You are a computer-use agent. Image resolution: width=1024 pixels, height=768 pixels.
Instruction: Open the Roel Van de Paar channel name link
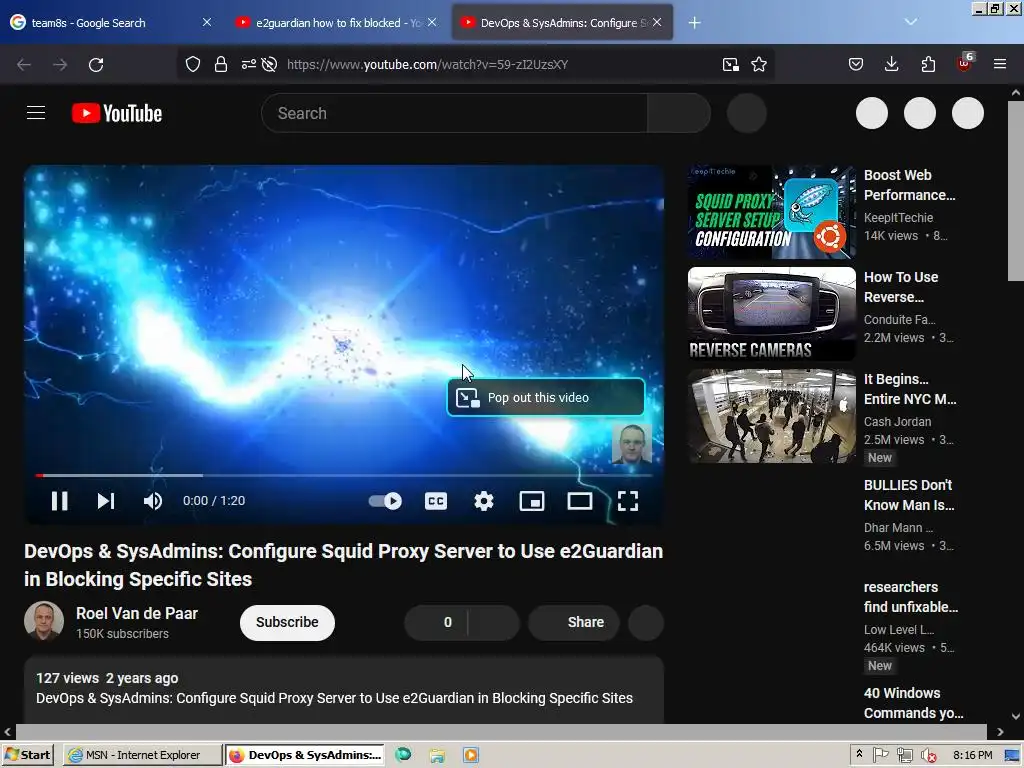point(136,614)
